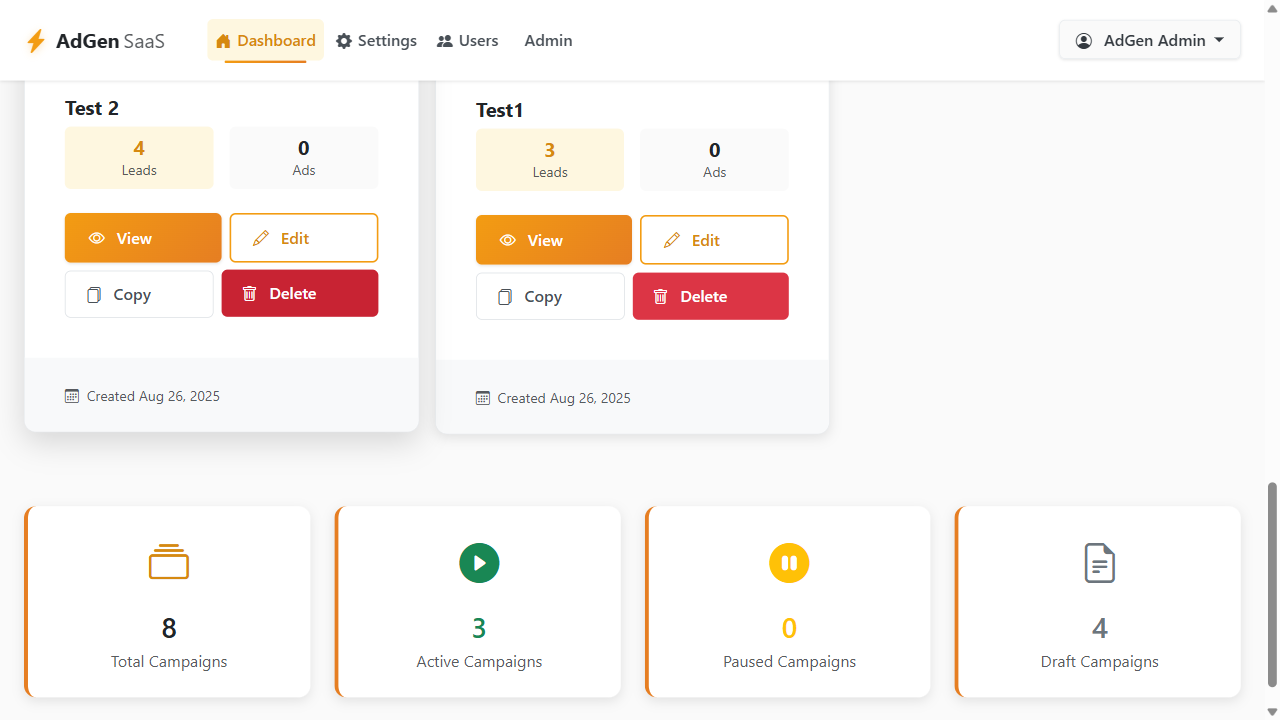Click the green Active Campaigns play icon

(x=479, y=563)
